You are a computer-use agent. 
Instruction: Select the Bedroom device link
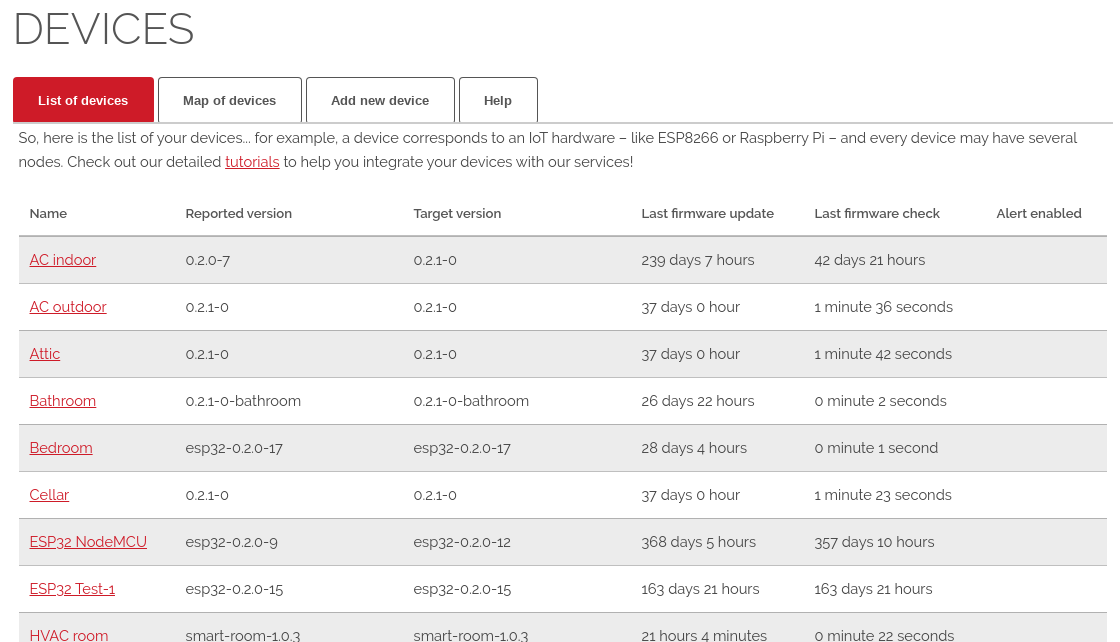click(x=61, y=448)
